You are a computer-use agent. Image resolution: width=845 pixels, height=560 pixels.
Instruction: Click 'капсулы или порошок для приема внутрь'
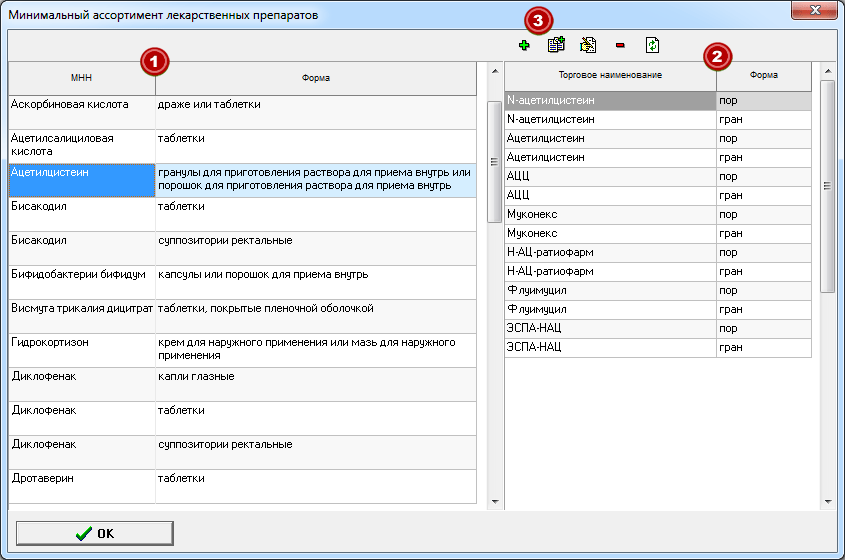(316, 282)
